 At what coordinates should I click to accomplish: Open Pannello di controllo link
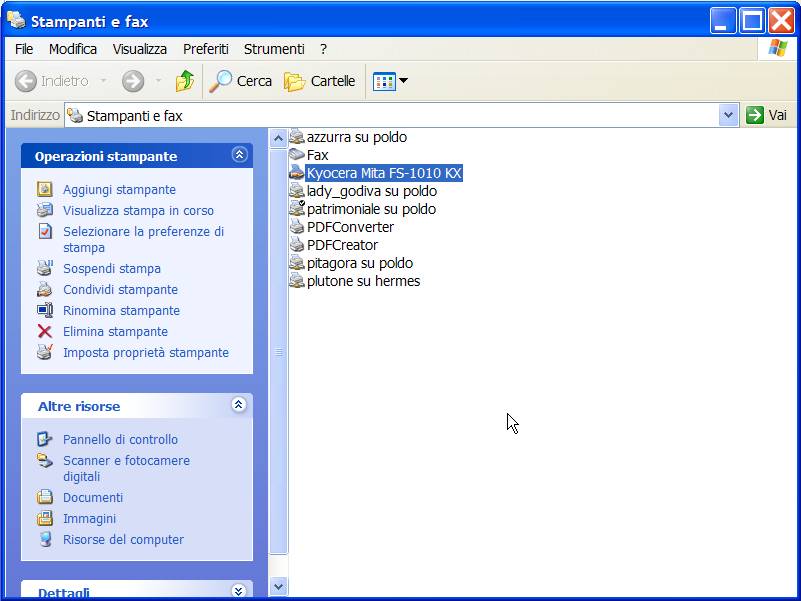(121, 439)
